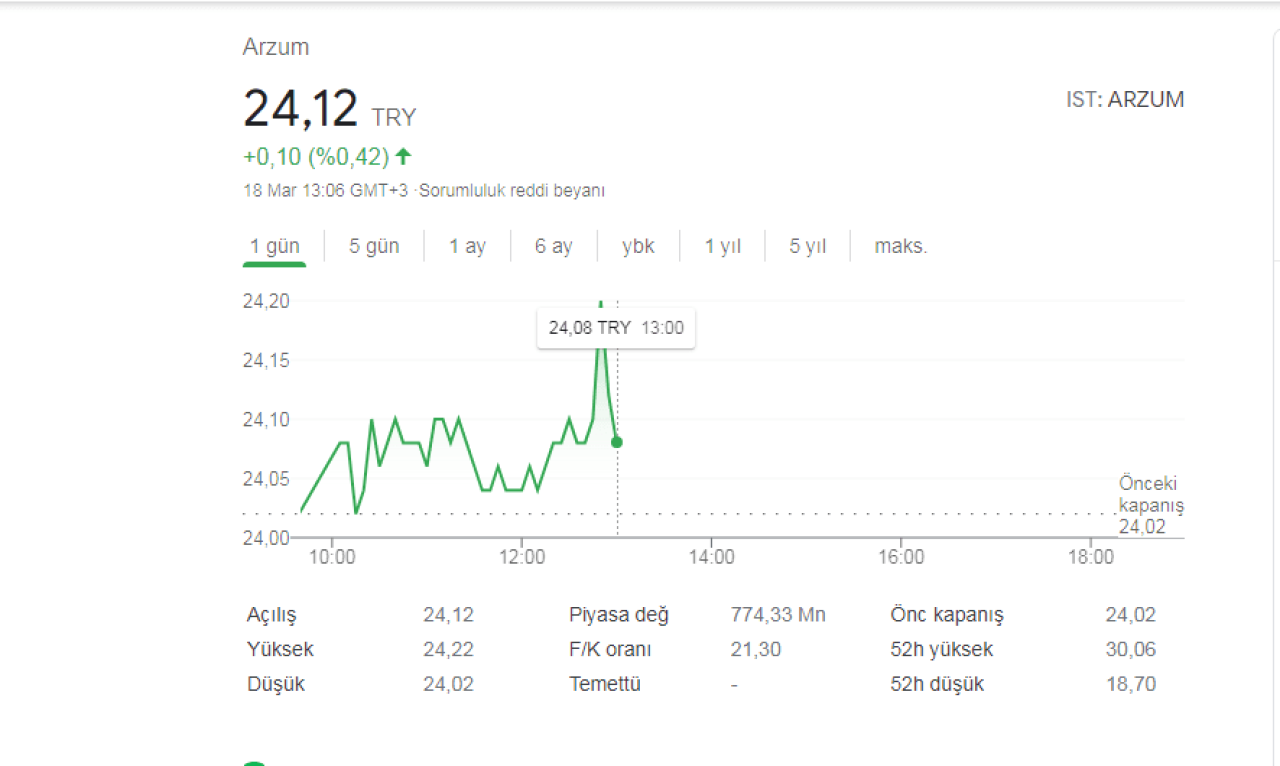Show the 1 yıl chart range
This screenshot has width=1280, height=766.
point(722,246)
